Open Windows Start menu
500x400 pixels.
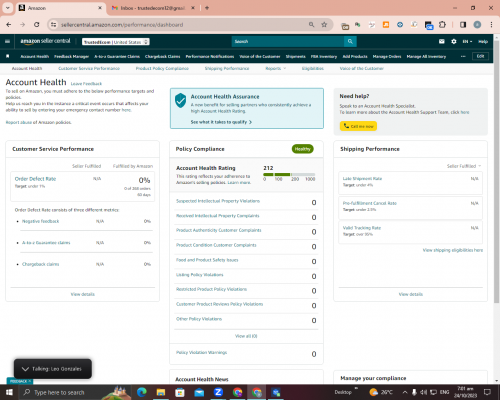[9, 392]
